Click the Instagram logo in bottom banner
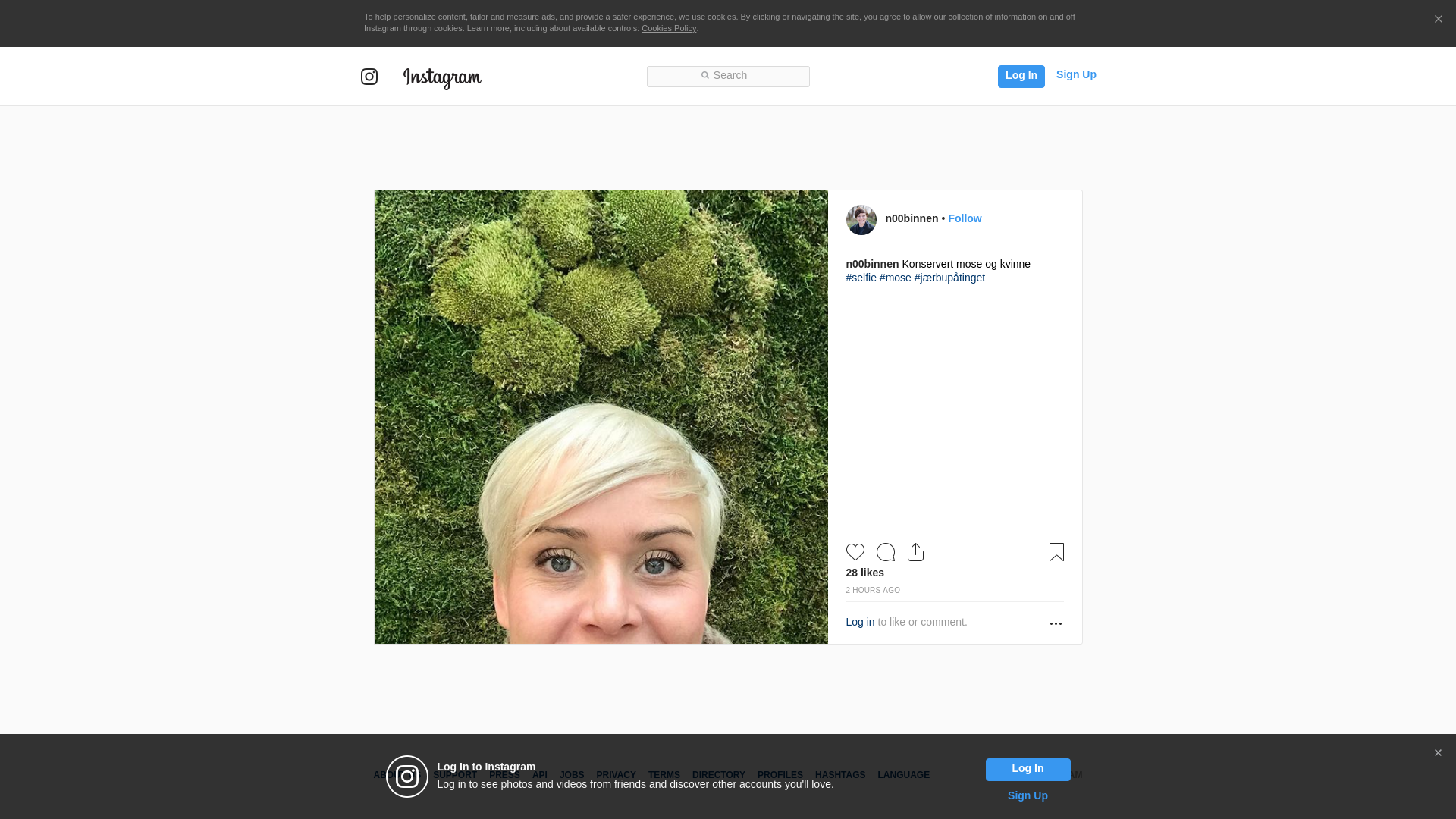Screen dimensions: 1456x819 pyautogui.click(x=407, y=777)
